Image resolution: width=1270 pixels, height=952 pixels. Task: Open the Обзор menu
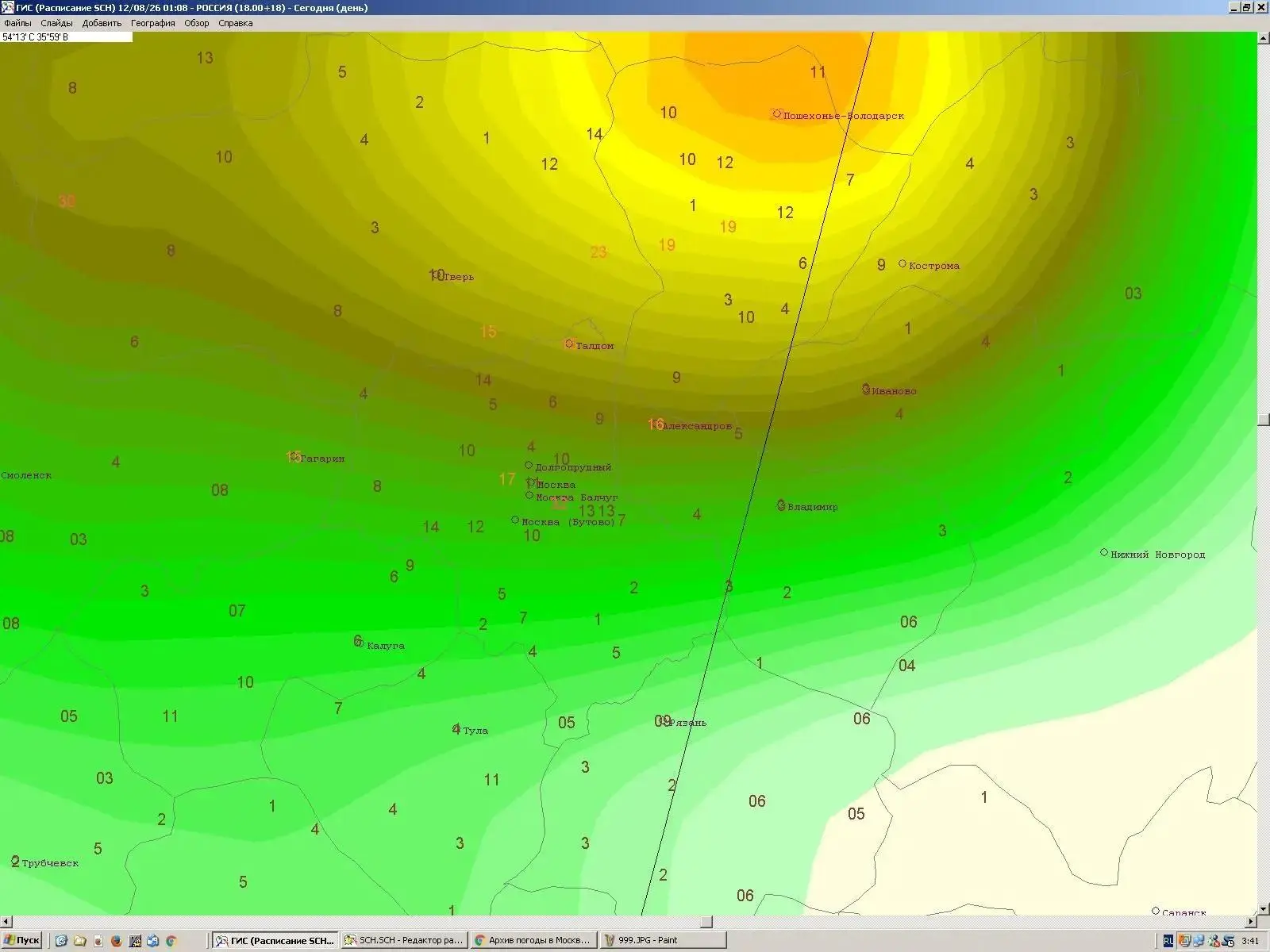[x=196, y=23]
